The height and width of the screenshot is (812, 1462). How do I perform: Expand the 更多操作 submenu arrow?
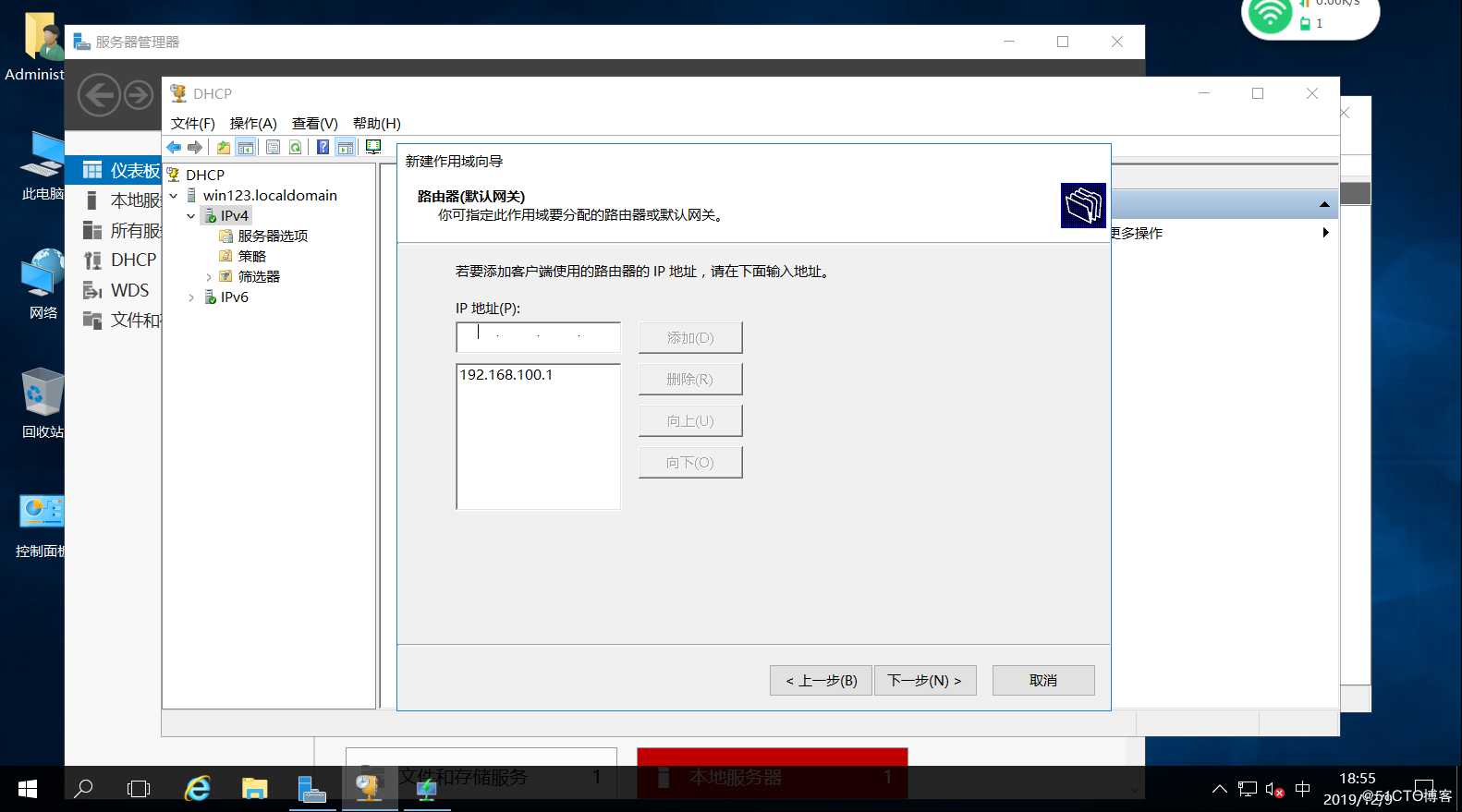(x=1325, y=233)
